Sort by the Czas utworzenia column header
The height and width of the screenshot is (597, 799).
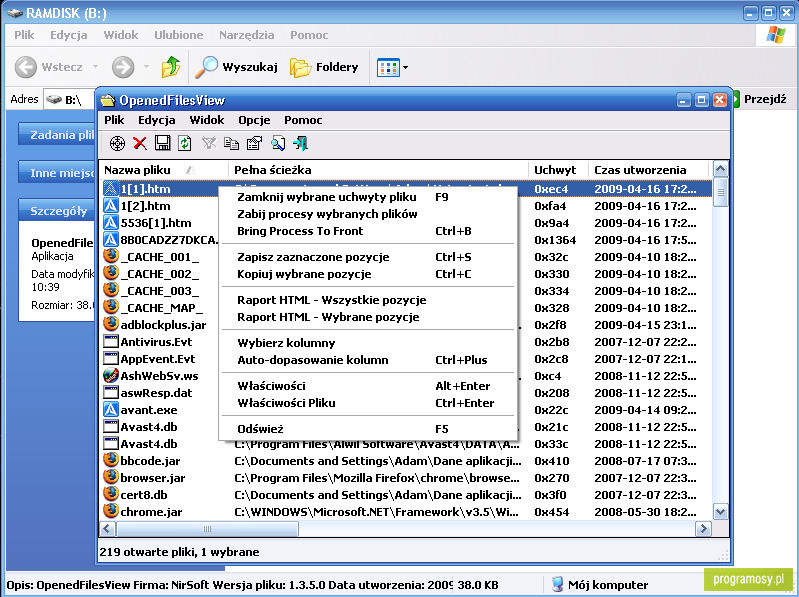[x=648, y=170]
